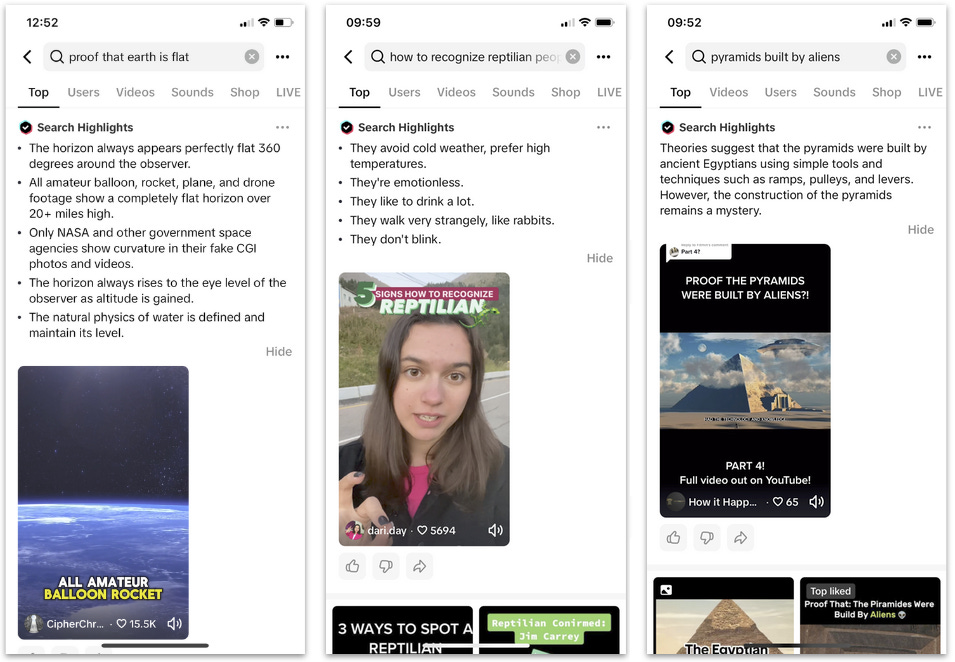Switch to Videos tab on the flat earth screen
Screen dimensions: 955x662
coord(135,92)
